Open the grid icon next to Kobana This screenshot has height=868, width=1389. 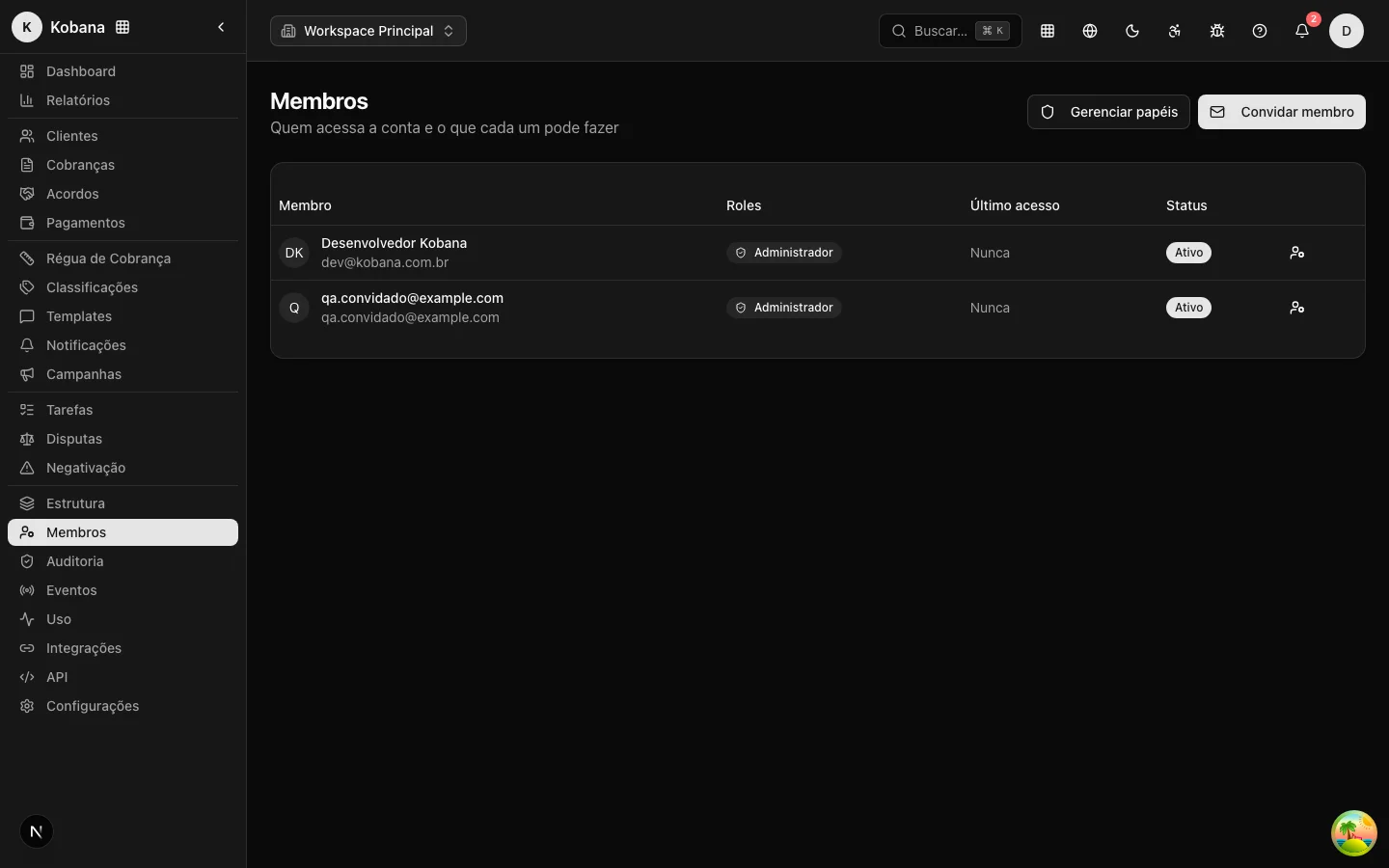[123, 27]
